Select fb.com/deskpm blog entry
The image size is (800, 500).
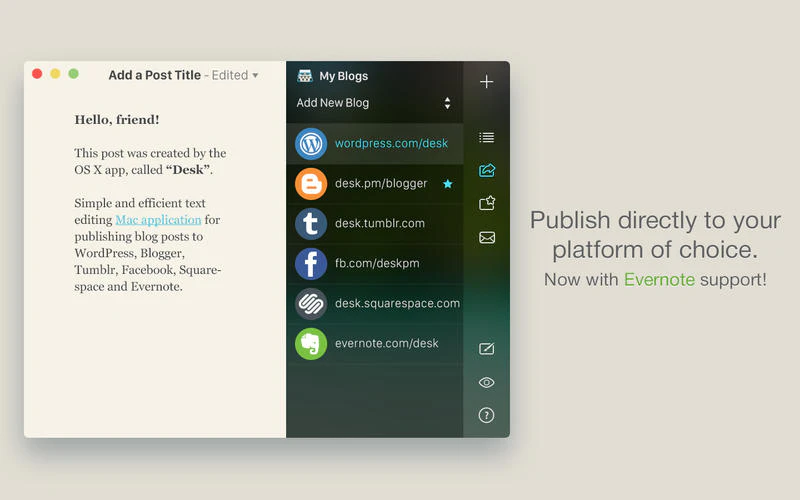[x=374, y=264]
